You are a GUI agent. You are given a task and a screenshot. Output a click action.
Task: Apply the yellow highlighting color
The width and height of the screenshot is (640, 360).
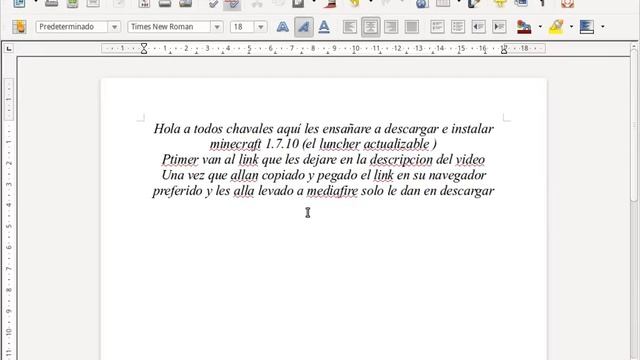[556, 27]
